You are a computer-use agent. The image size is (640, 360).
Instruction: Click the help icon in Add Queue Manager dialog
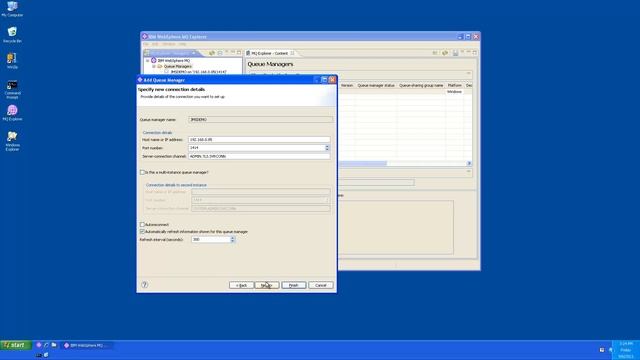click(x=144, y=284)
